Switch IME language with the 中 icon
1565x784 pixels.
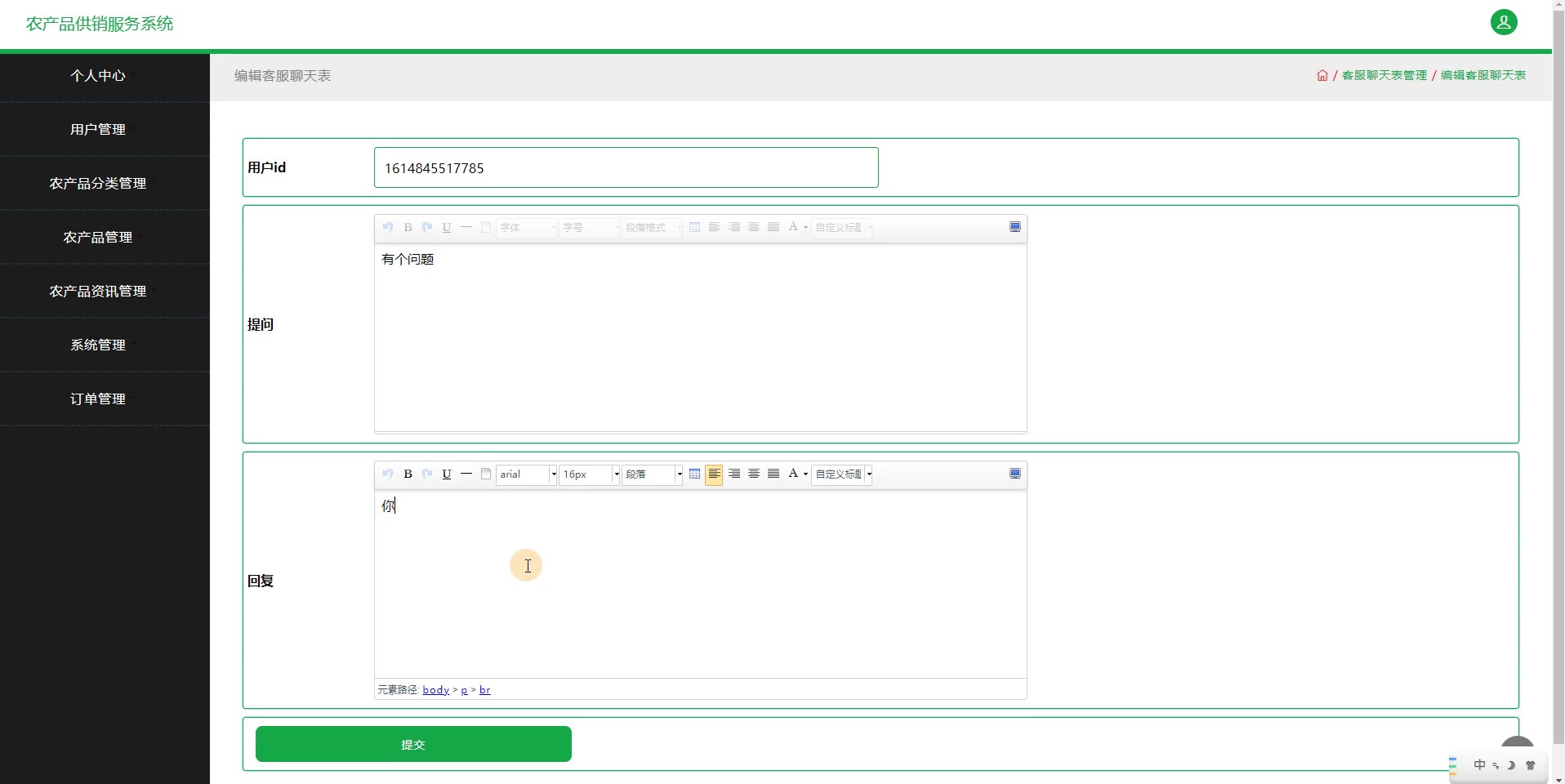pos(1479,765)
